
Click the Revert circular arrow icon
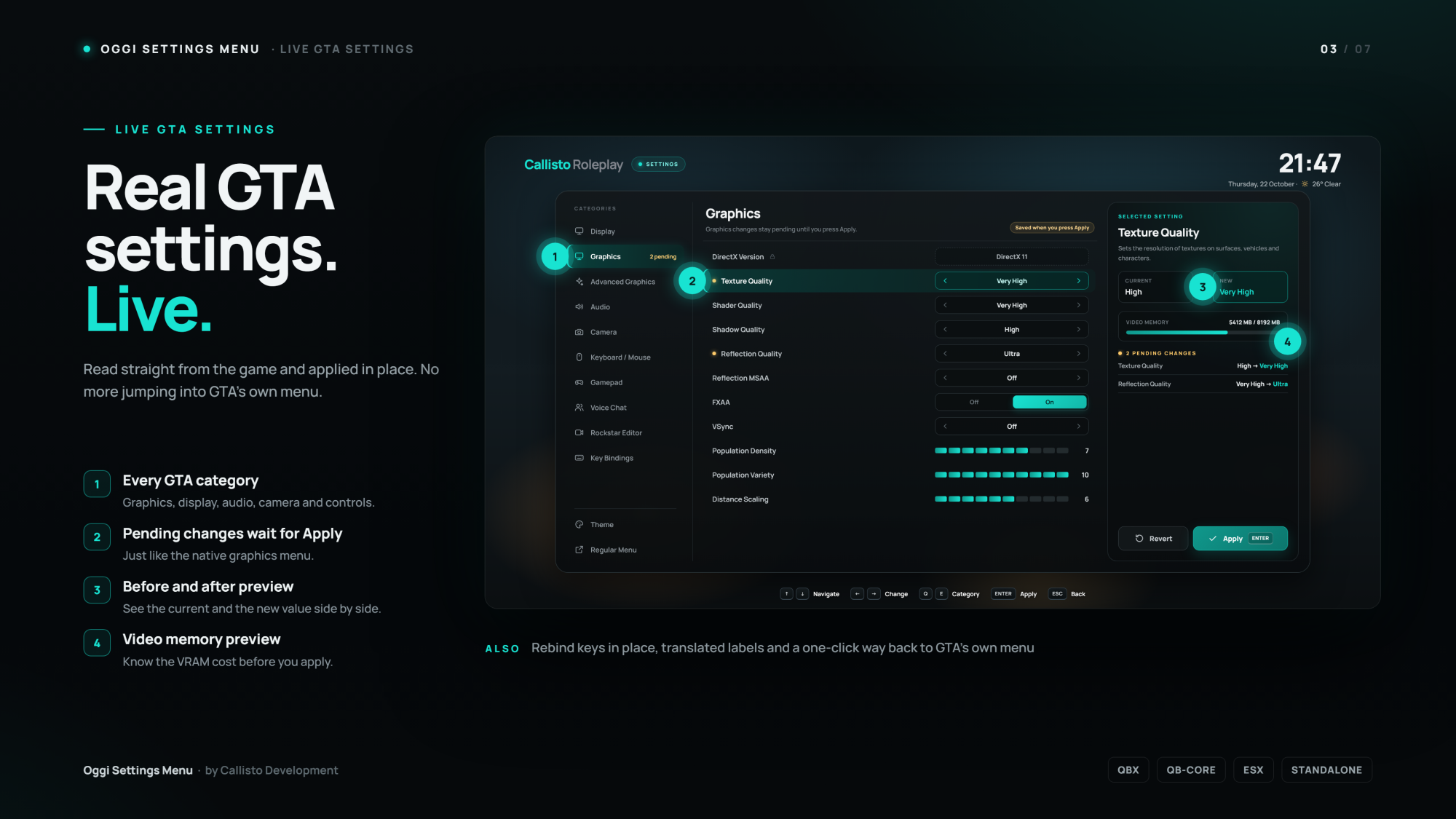coord(1139,539)
